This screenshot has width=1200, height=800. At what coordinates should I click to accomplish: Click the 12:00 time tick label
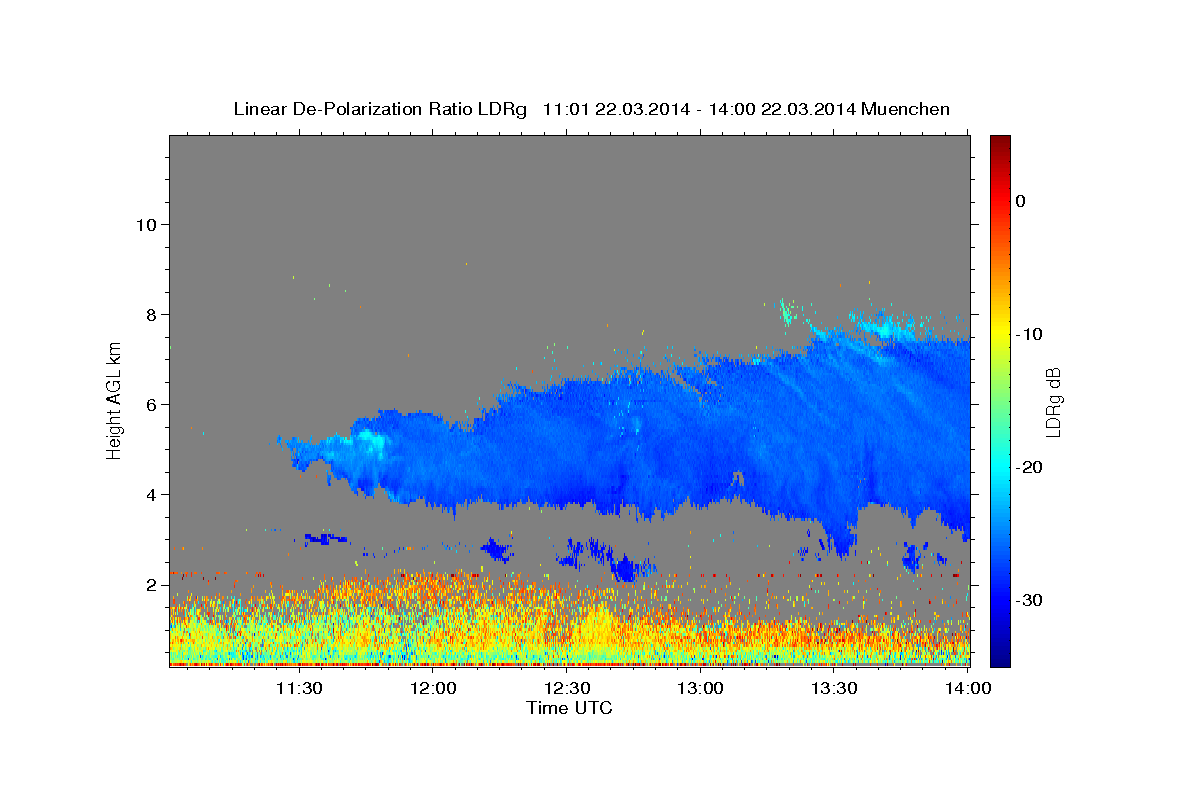click(433, 688)
